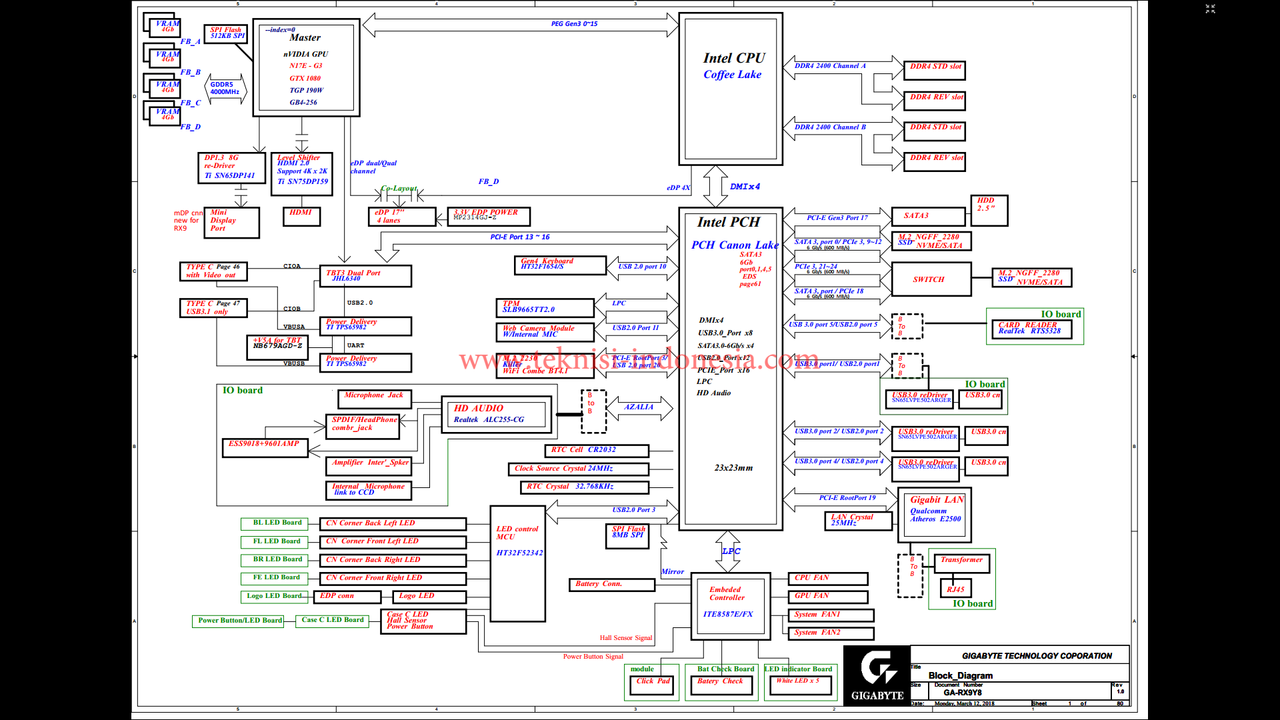
Task: Click the 'CN Corner Front Left LED' box
Action: tap(394, 542)
